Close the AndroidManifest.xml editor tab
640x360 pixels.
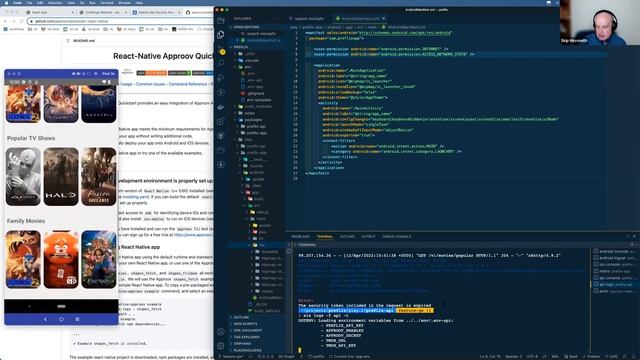384,18
